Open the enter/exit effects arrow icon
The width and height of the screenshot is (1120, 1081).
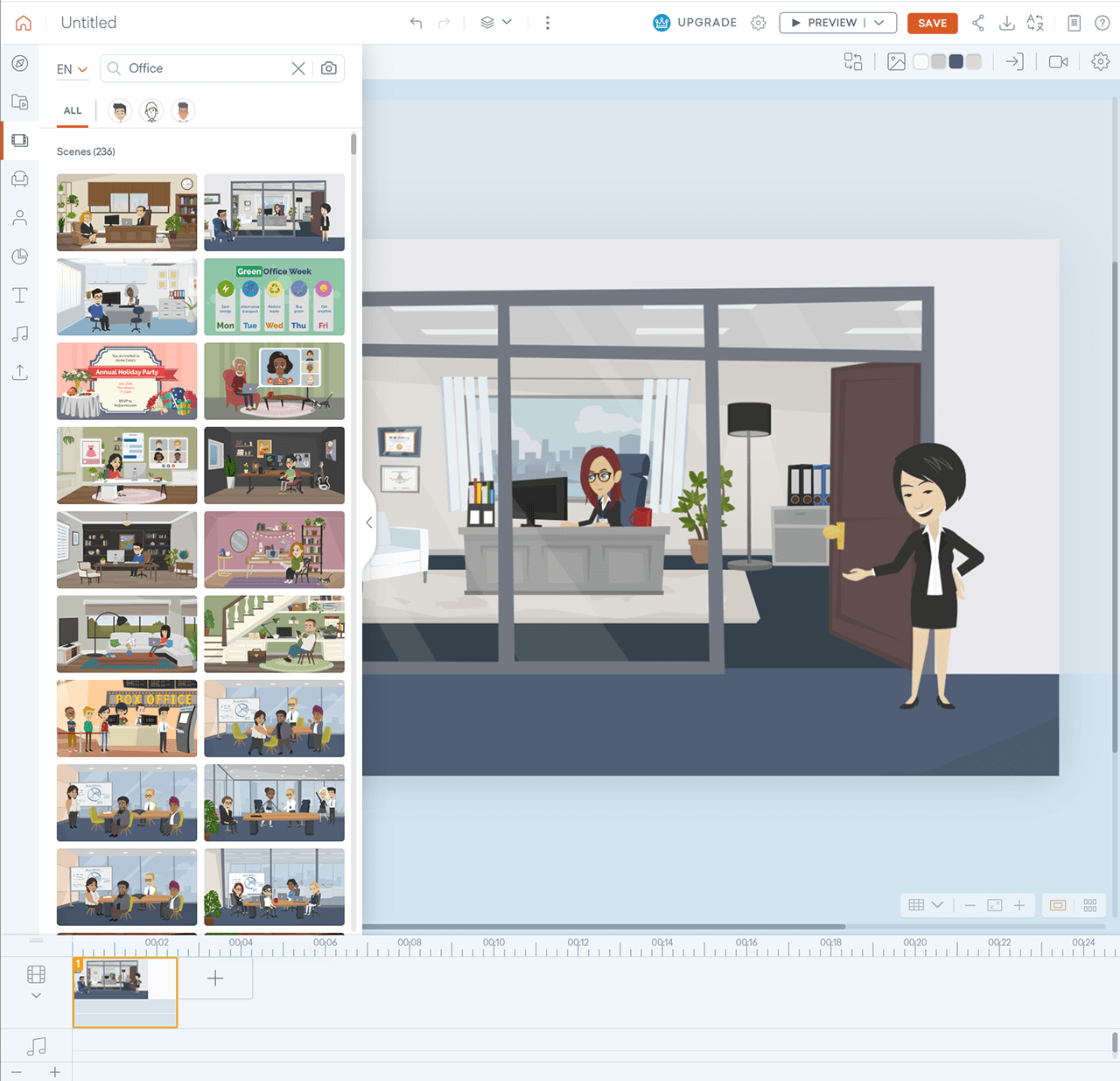(1014, 61)
